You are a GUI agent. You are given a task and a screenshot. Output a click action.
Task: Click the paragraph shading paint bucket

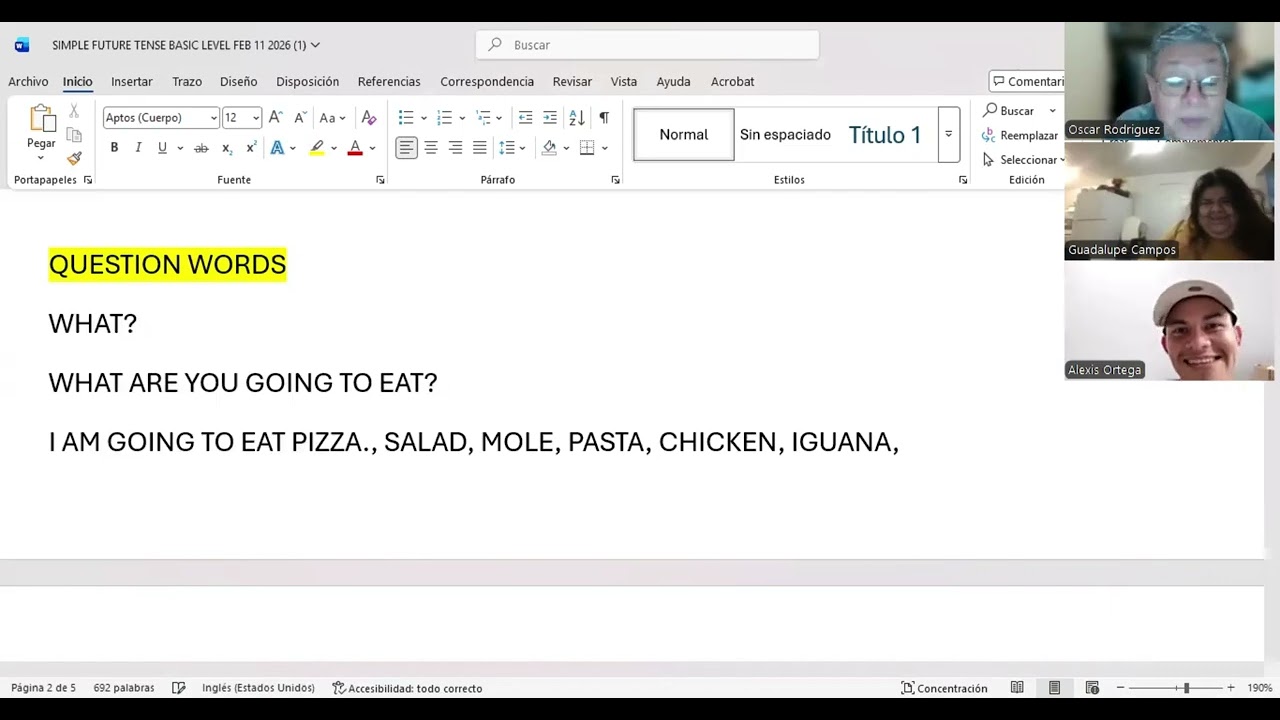(549, 148)
